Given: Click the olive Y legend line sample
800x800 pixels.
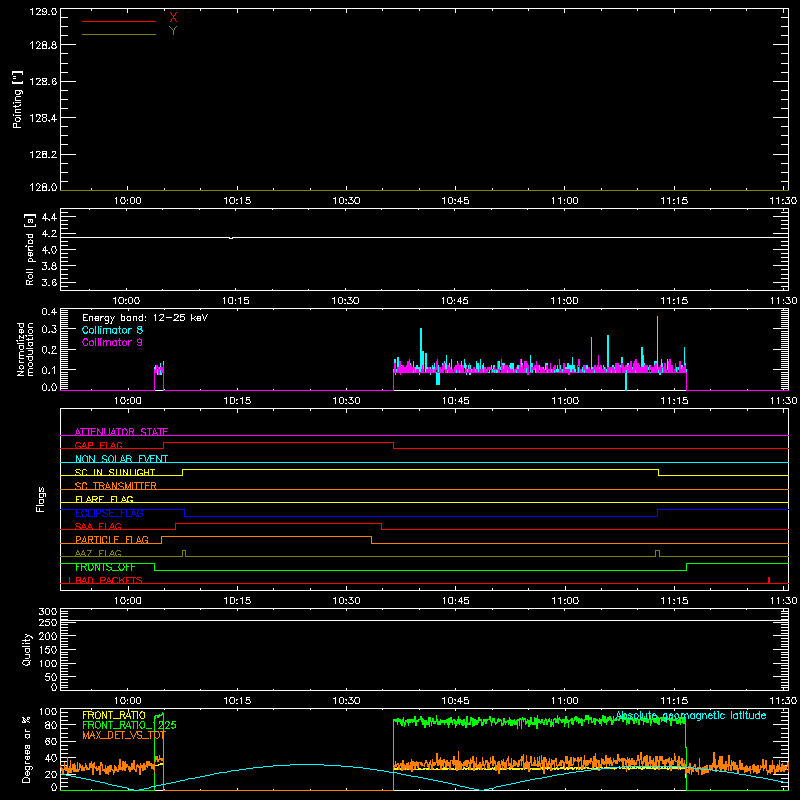Looking at the screenshot, I should click(119, 35).
